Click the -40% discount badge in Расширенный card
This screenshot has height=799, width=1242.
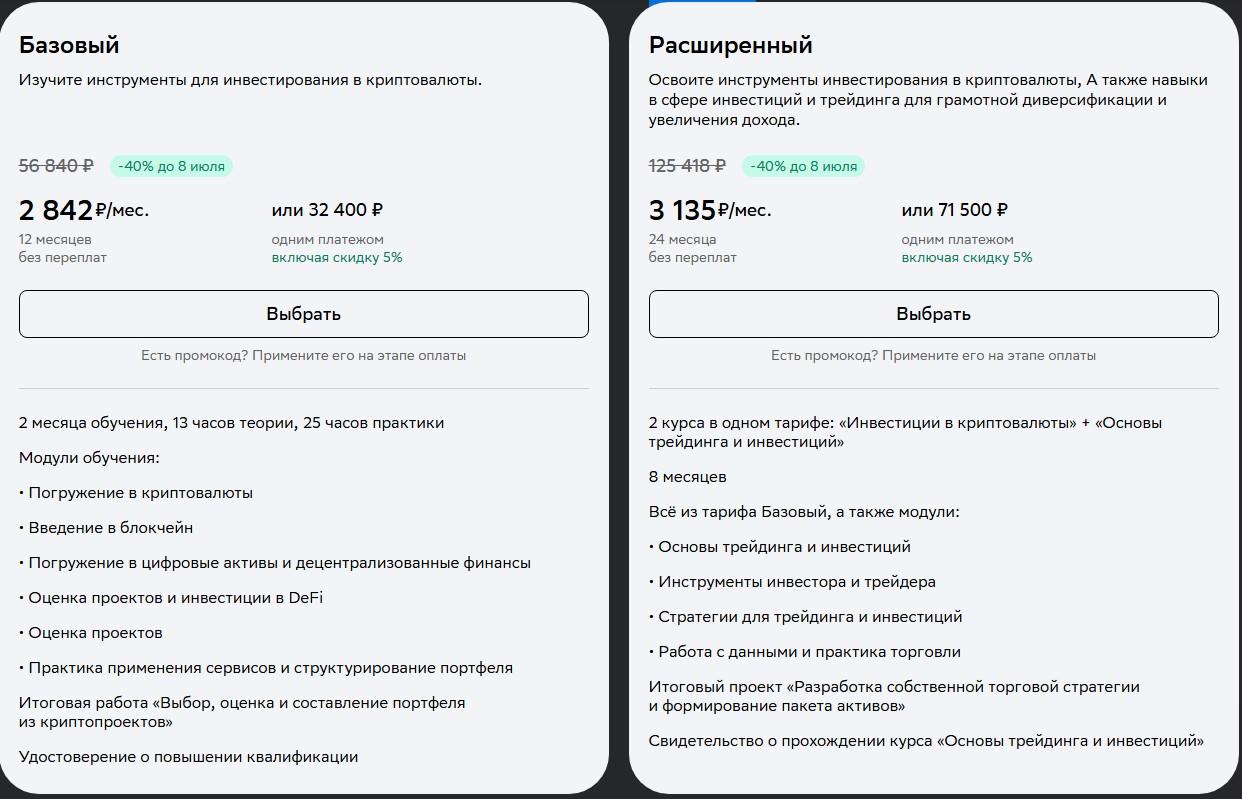click(x=803, y=166)
